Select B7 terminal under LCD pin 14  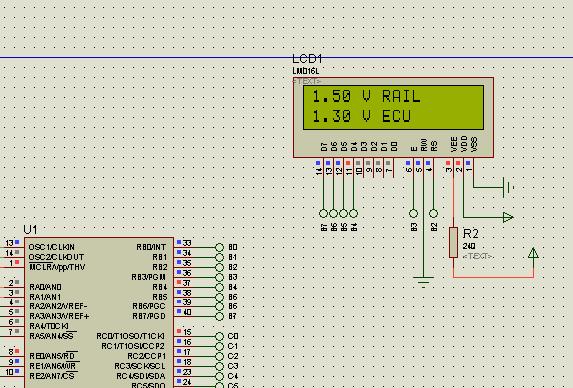[x=323, y=213]
